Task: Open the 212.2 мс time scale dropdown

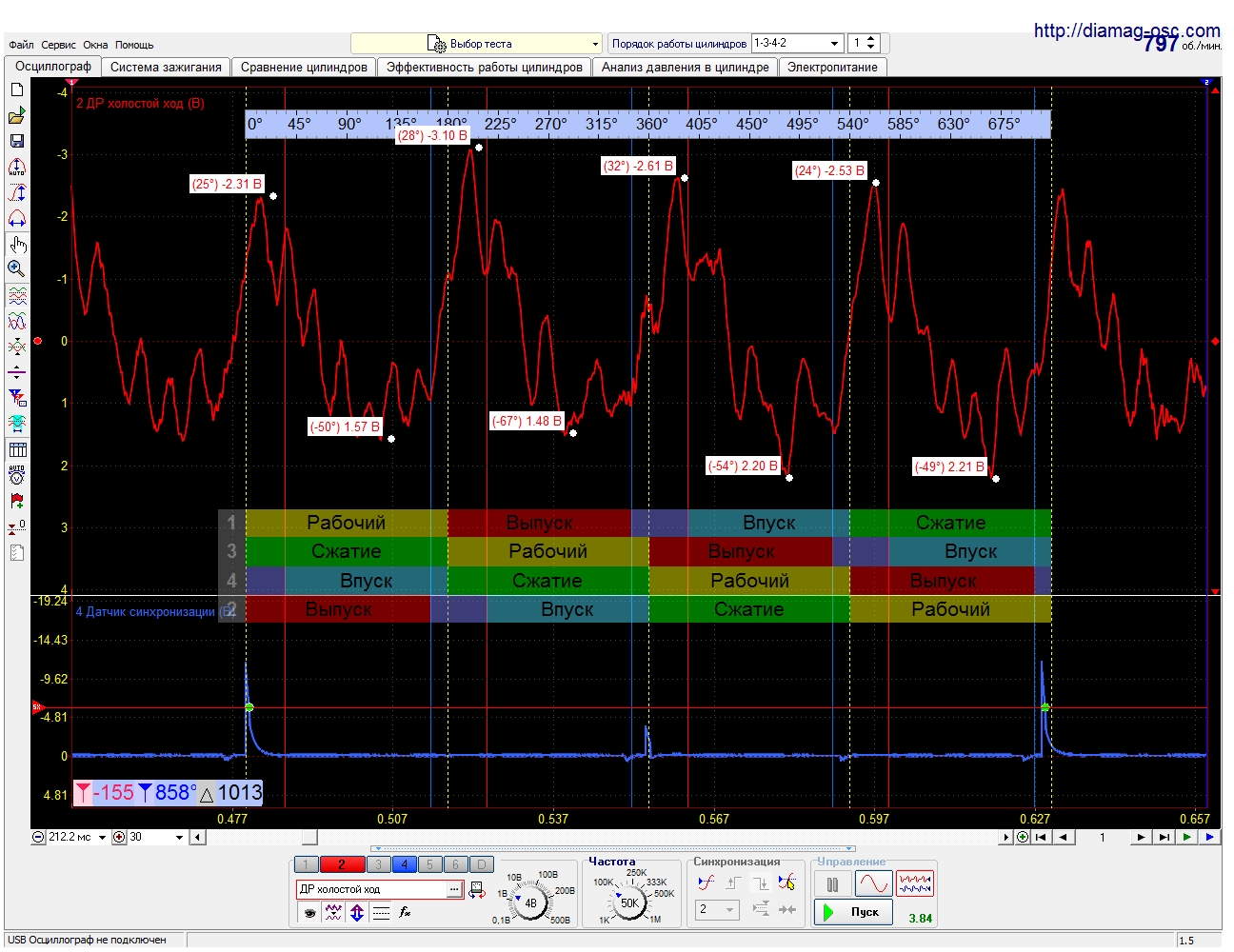Action: pos(102,838)
